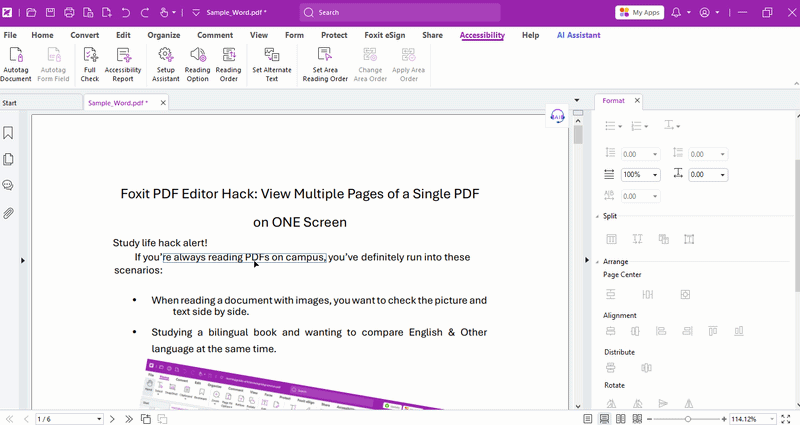
Task: Redo the last undone action
Action: tap(144, 12)
